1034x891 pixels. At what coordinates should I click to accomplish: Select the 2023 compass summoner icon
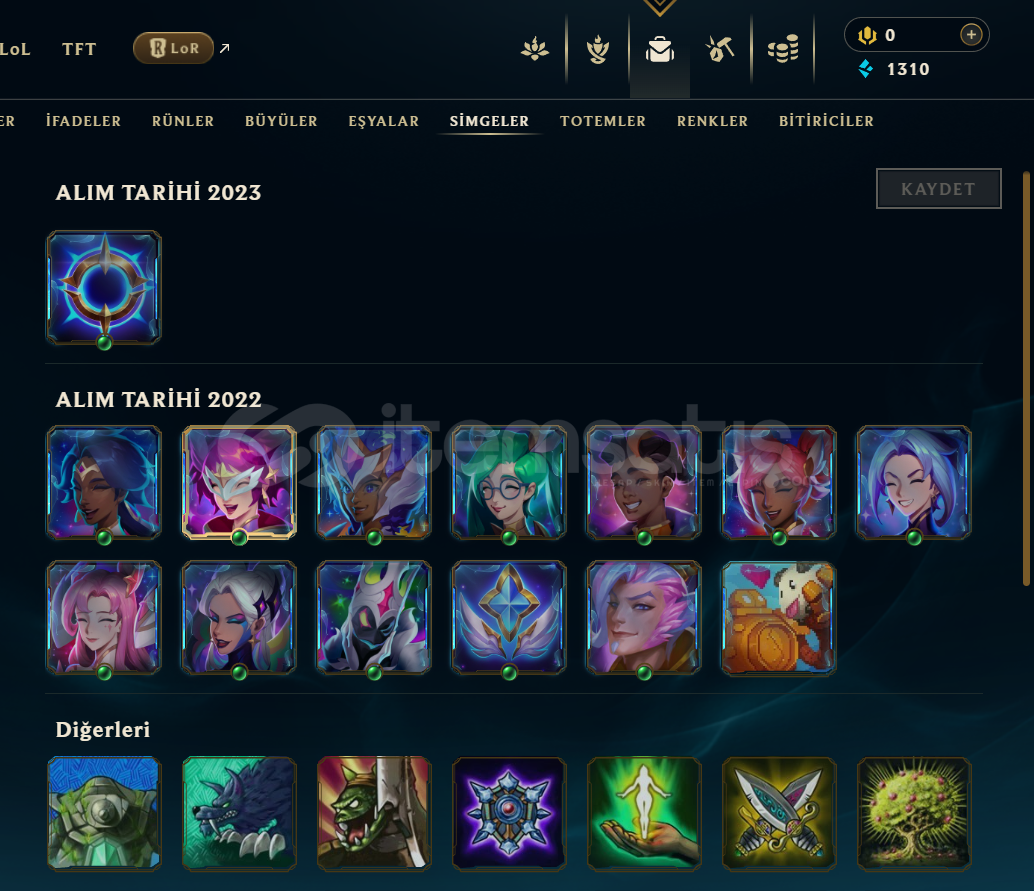coord(104,288)
